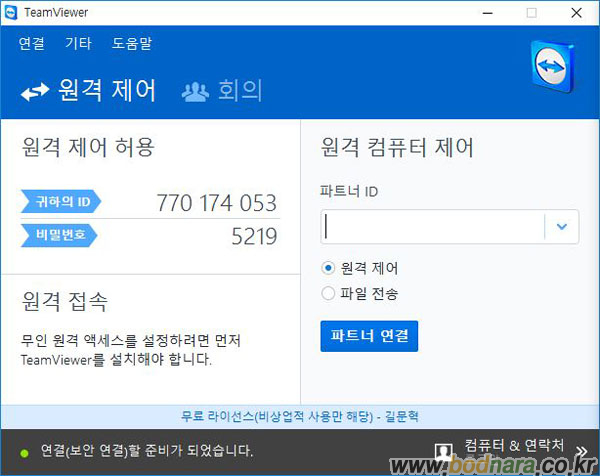Click the people meeting icon

click(x=195, y=92)
